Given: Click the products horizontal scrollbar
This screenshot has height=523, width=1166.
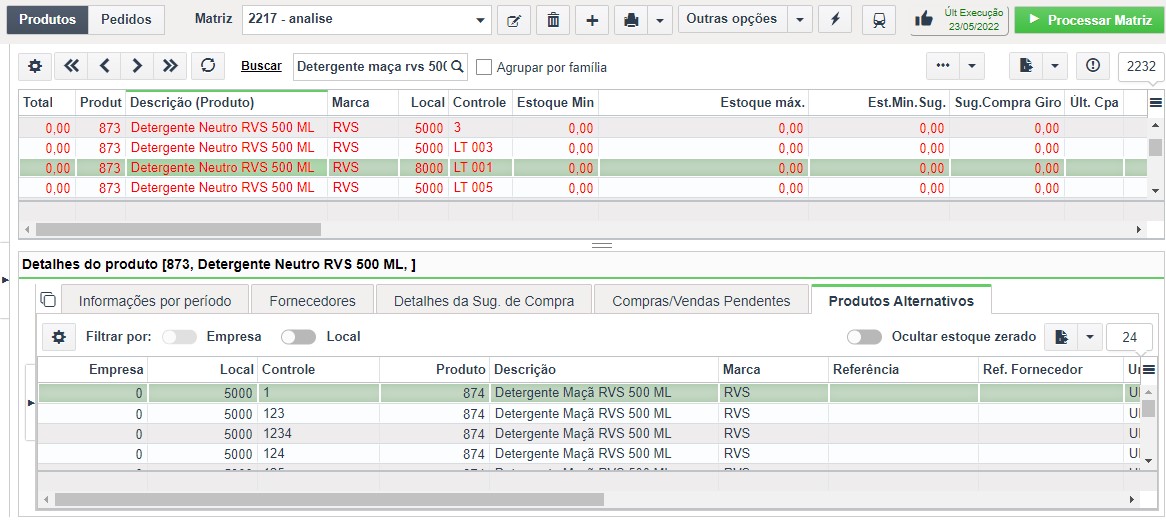Looking at the screenshot, I should click(x=178, y=230).
